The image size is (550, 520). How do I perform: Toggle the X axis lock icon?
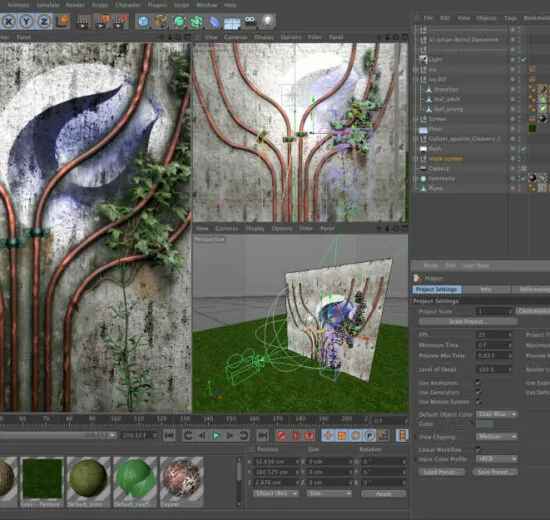9,22
